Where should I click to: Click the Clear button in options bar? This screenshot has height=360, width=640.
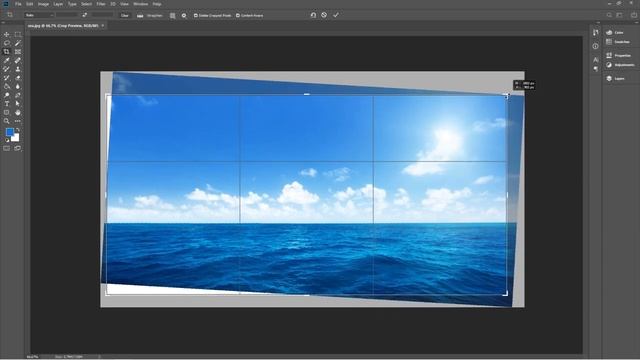click(x=124, y=16)
